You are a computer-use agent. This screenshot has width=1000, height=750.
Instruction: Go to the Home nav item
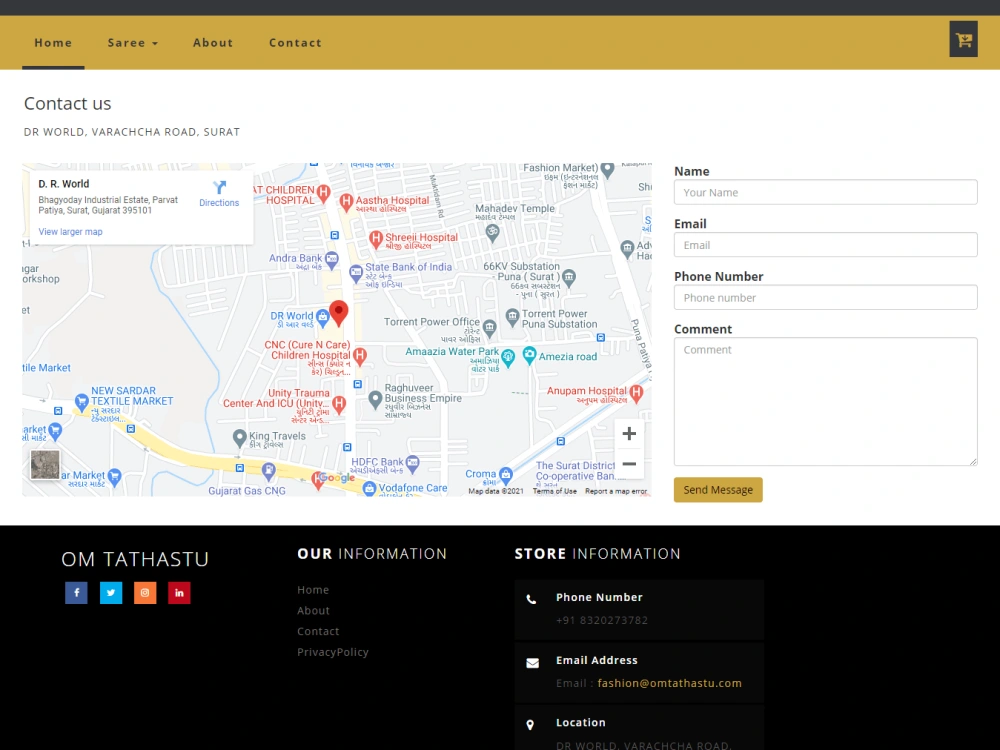(x=54, y=43)
